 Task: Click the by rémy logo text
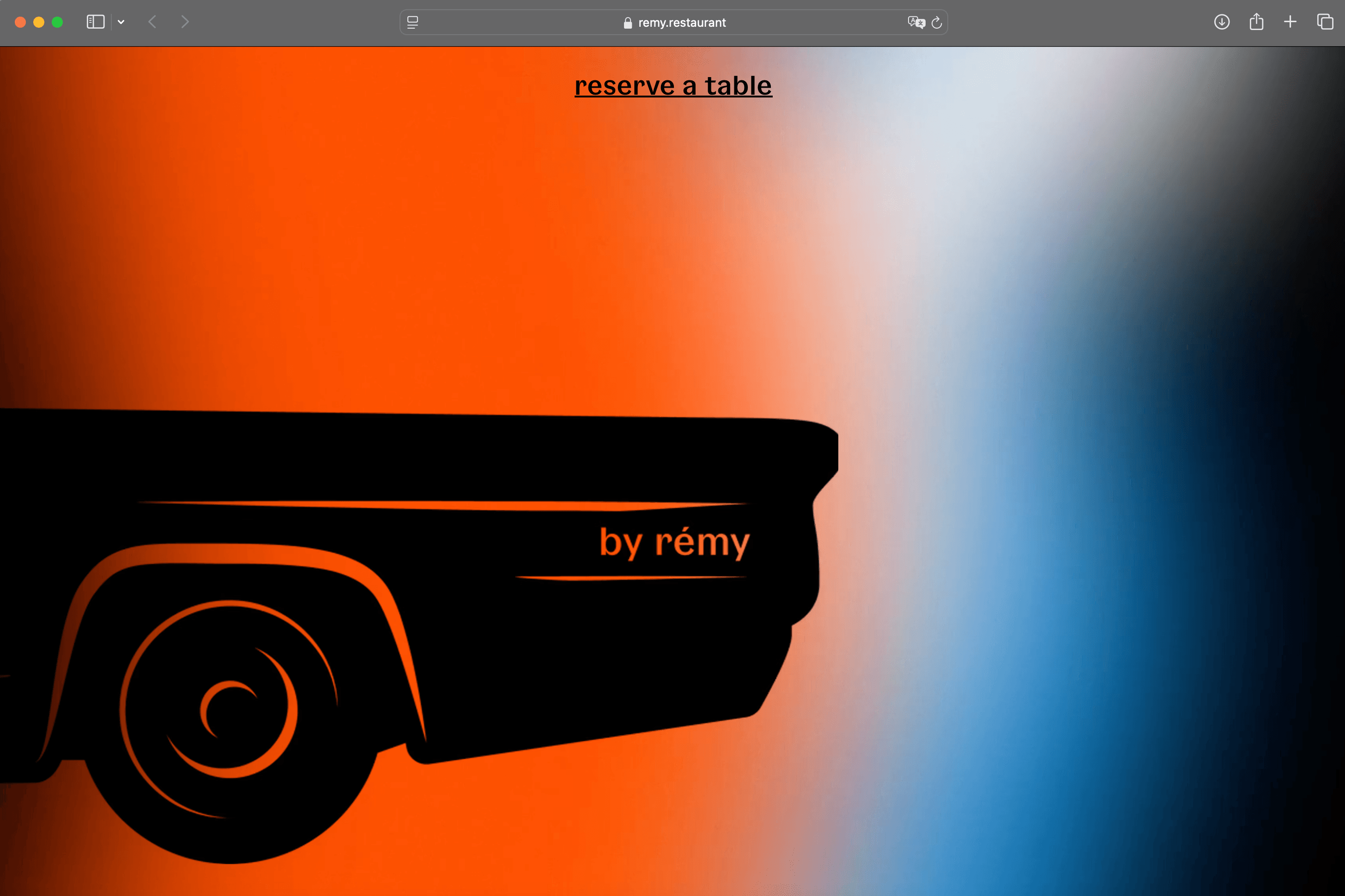point(674,542)
